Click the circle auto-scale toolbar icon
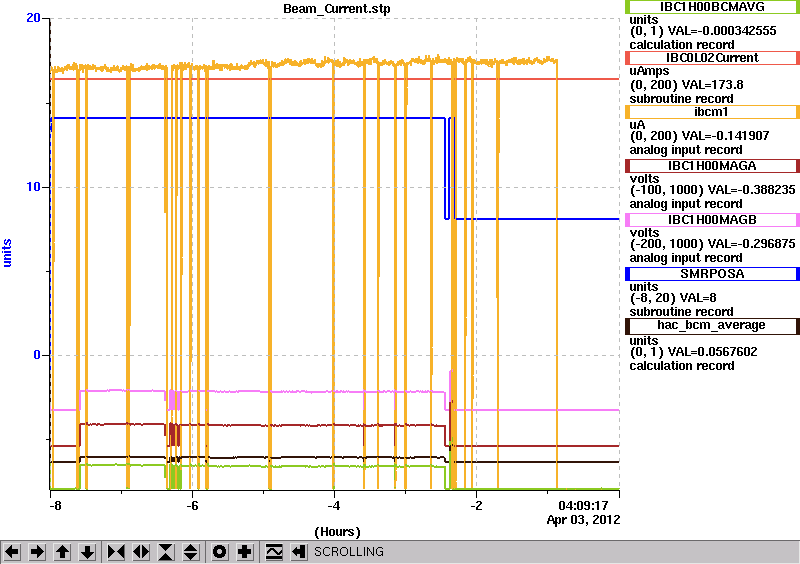The height and width of the screenshot is (564, 800). [x=220, y=552]
